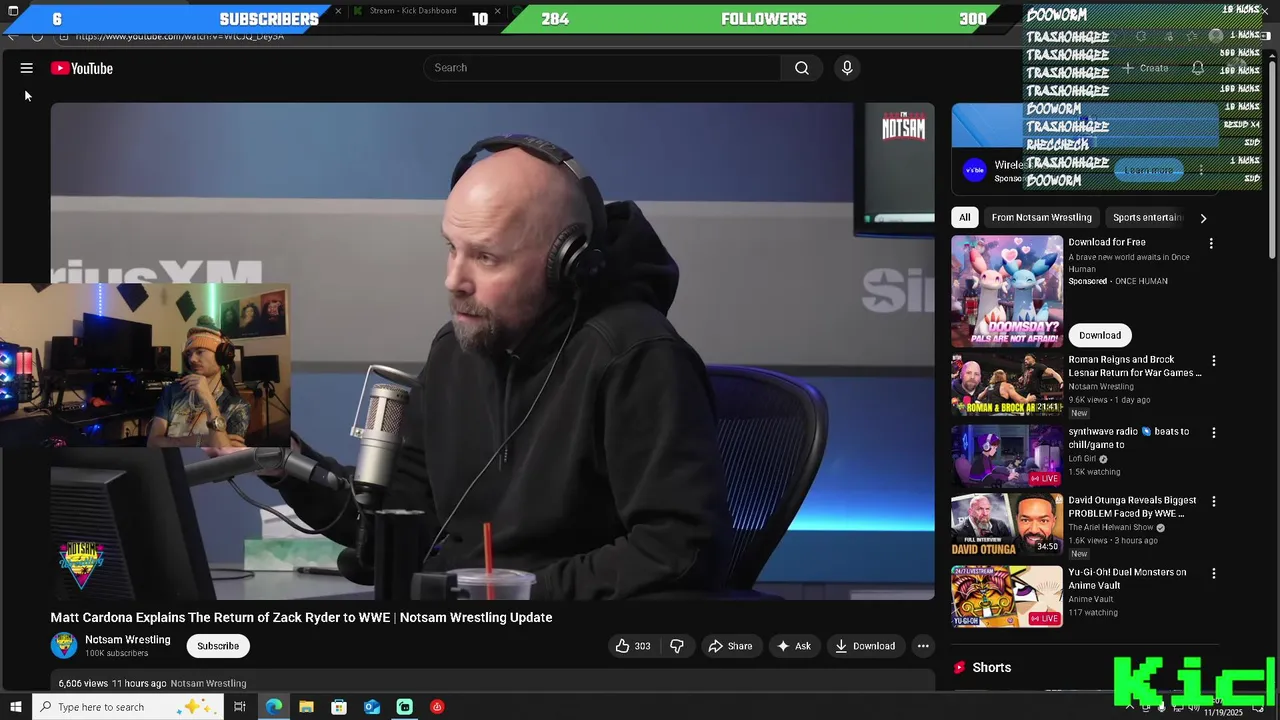Open synthwave radio live thumbnail
The image size is (1280, 720).
pos(1007,456)
